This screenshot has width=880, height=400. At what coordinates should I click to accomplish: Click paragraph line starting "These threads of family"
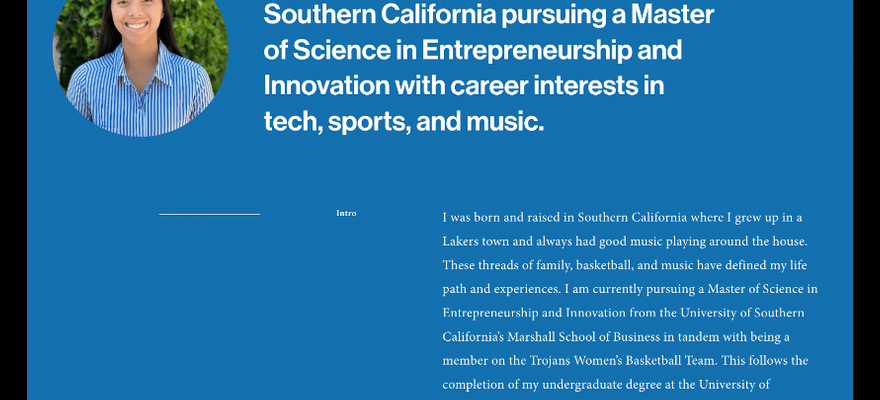625,265
